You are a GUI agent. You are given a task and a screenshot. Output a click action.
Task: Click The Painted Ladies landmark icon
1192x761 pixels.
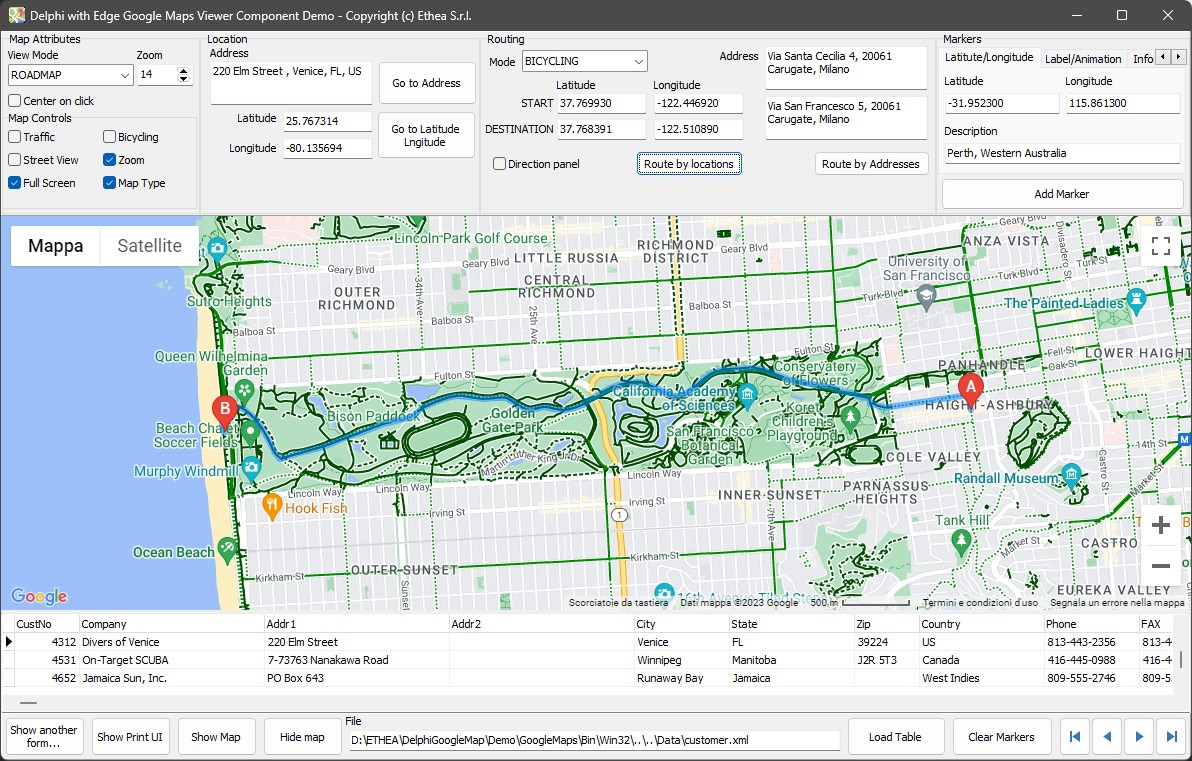(x=1137, y=301)
